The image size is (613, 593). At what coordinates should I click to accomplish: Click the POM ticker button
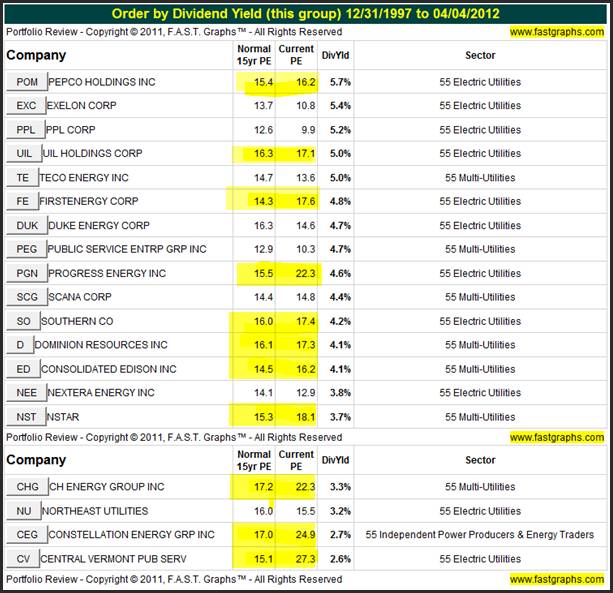27,82
